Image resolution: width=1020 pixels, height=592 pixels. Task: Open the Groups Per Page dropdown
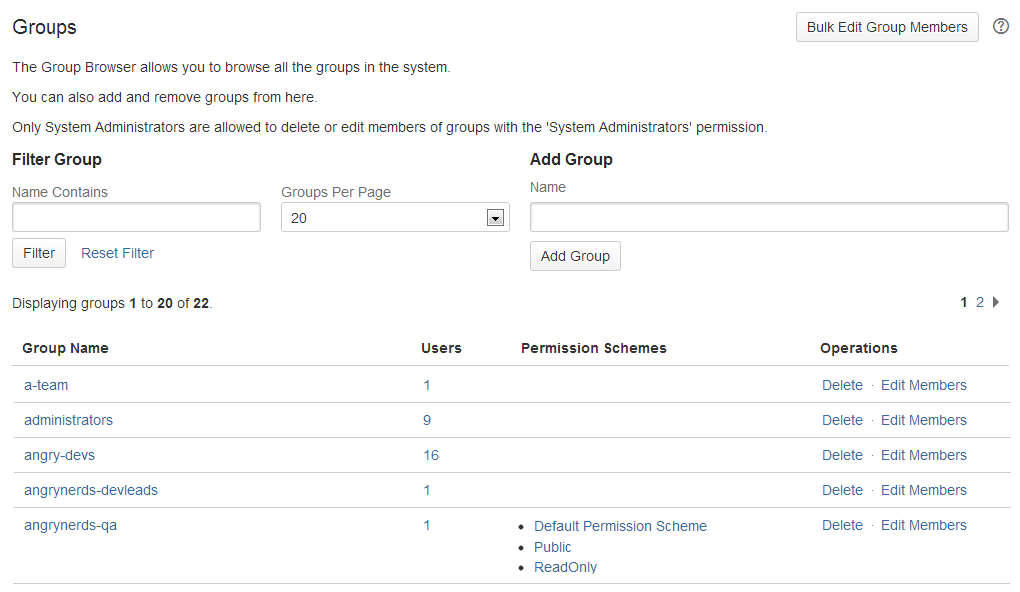395,217
